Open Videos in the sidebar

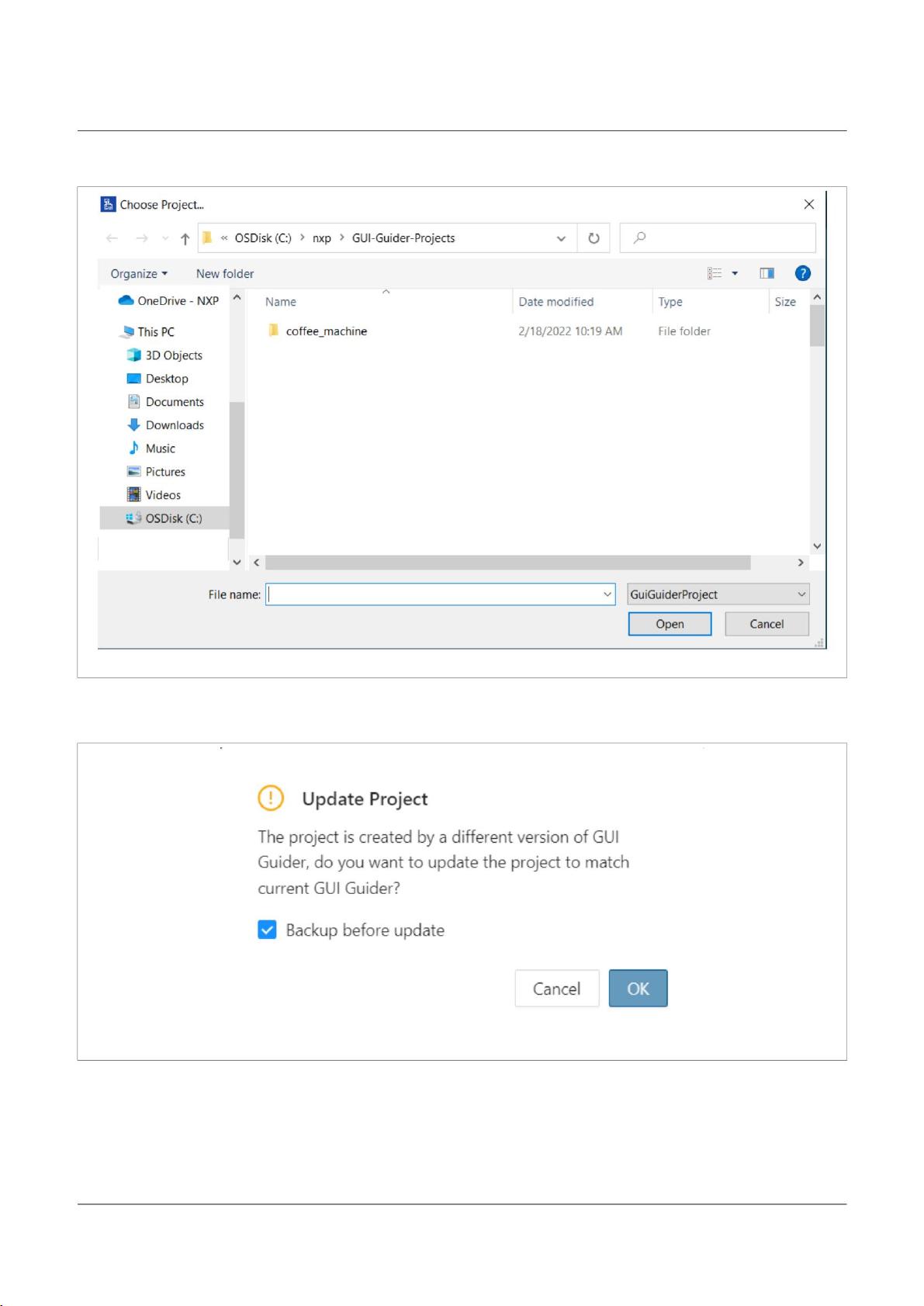(x=154, y=494)
